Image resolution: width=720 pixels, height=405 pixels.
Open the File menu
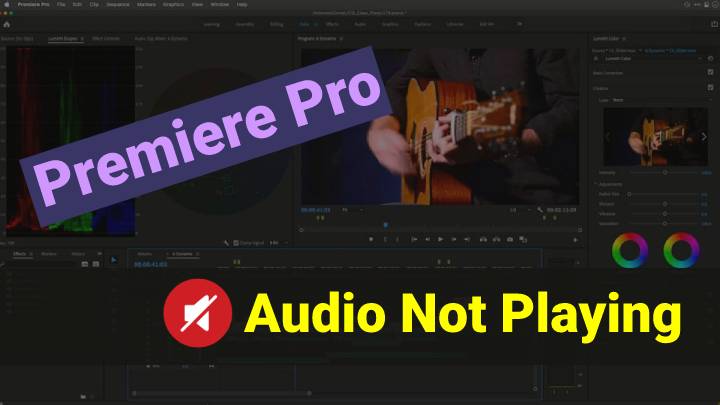pos(61,4)
